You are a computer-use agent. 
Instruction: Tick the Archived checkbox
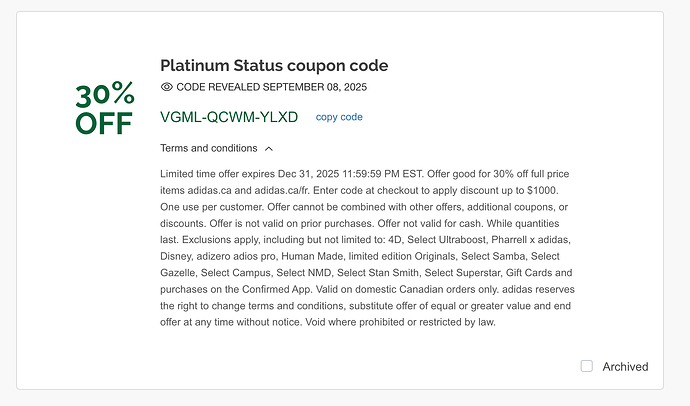coord(587,366)
